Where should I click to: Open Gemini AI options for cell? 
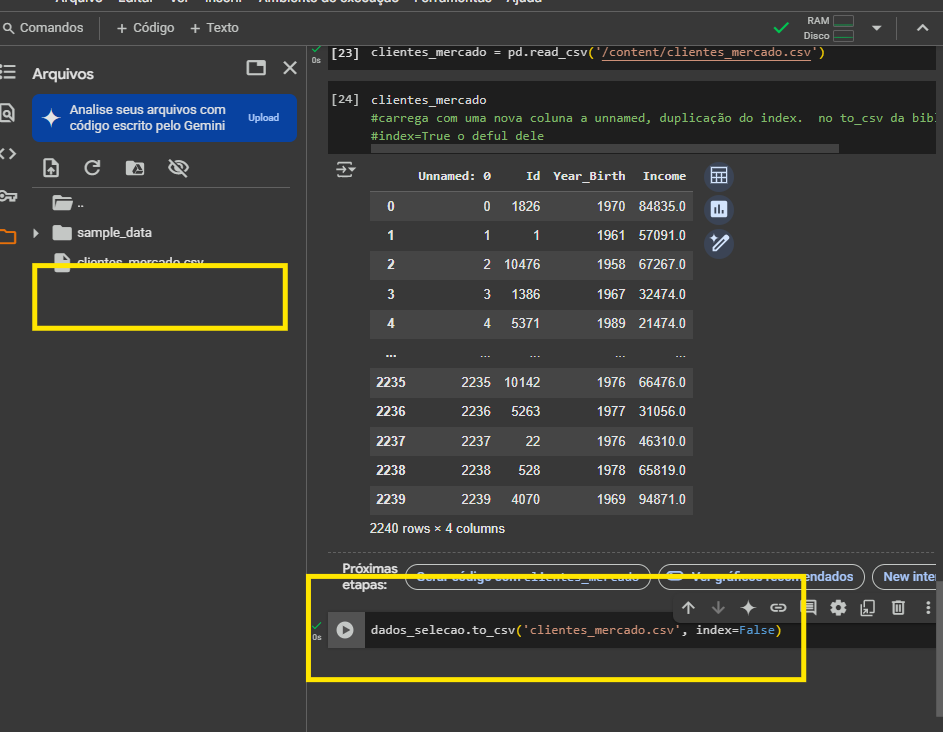point(748,607)
